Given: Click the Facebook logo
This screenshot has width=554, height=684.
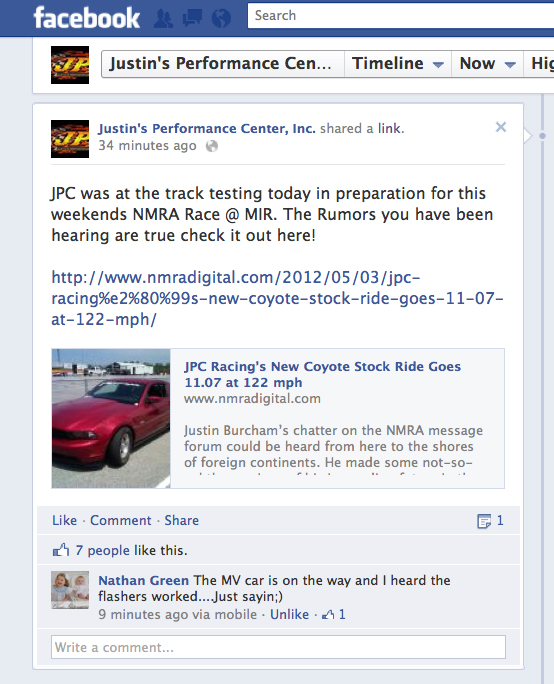Looking at the screenshot, I should [87, 18].
